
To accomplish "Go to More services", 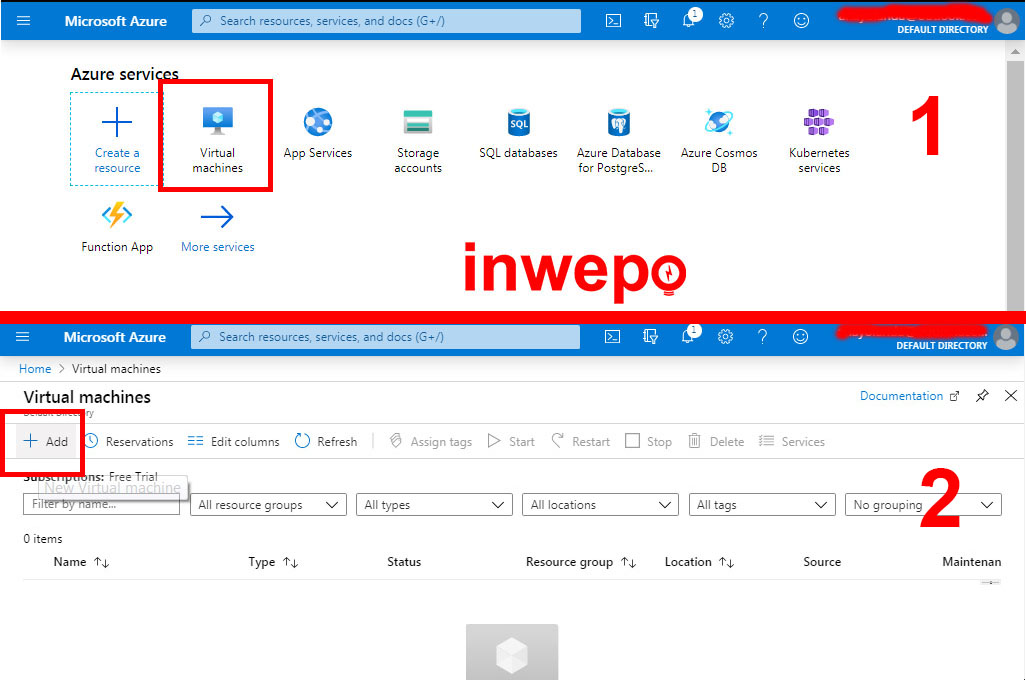I will (217, 229).
